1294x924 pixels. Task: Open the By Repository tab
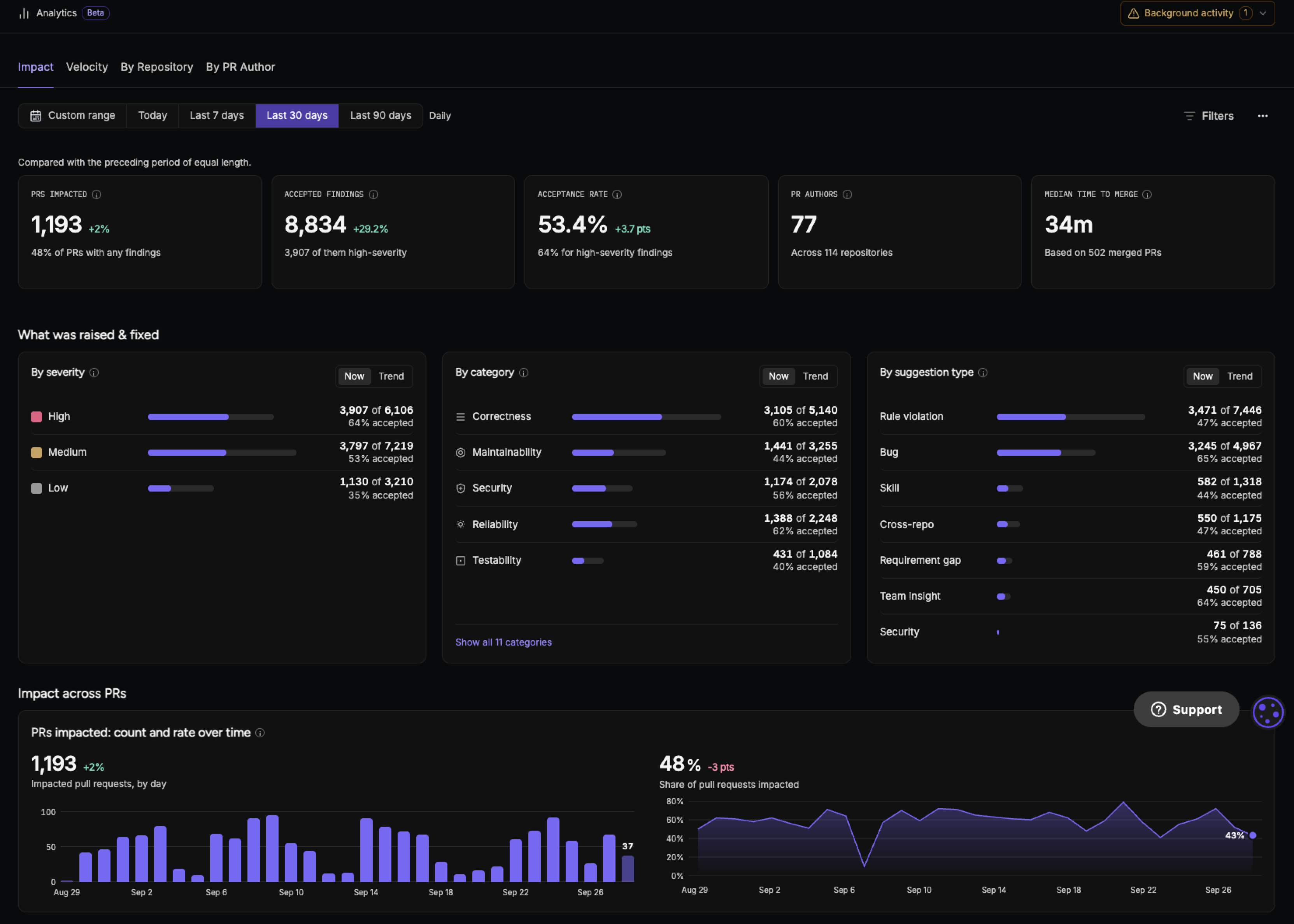coord(157,67)
